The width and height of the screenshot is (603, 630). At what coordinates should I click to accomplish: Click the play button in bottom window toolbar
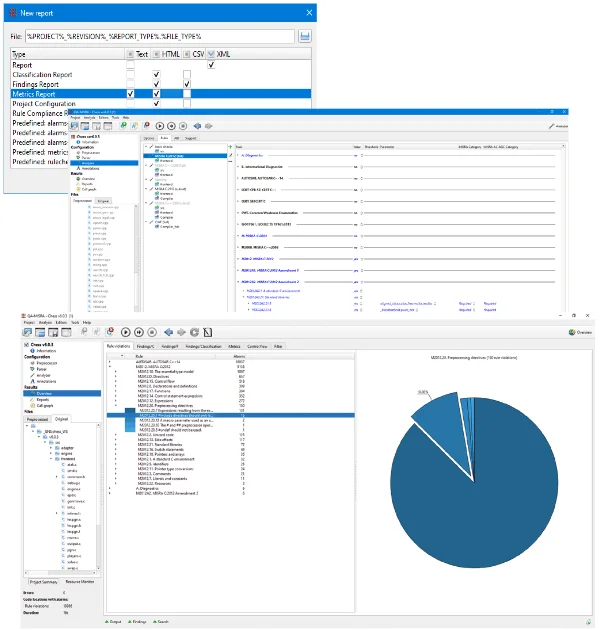[125, 332]
